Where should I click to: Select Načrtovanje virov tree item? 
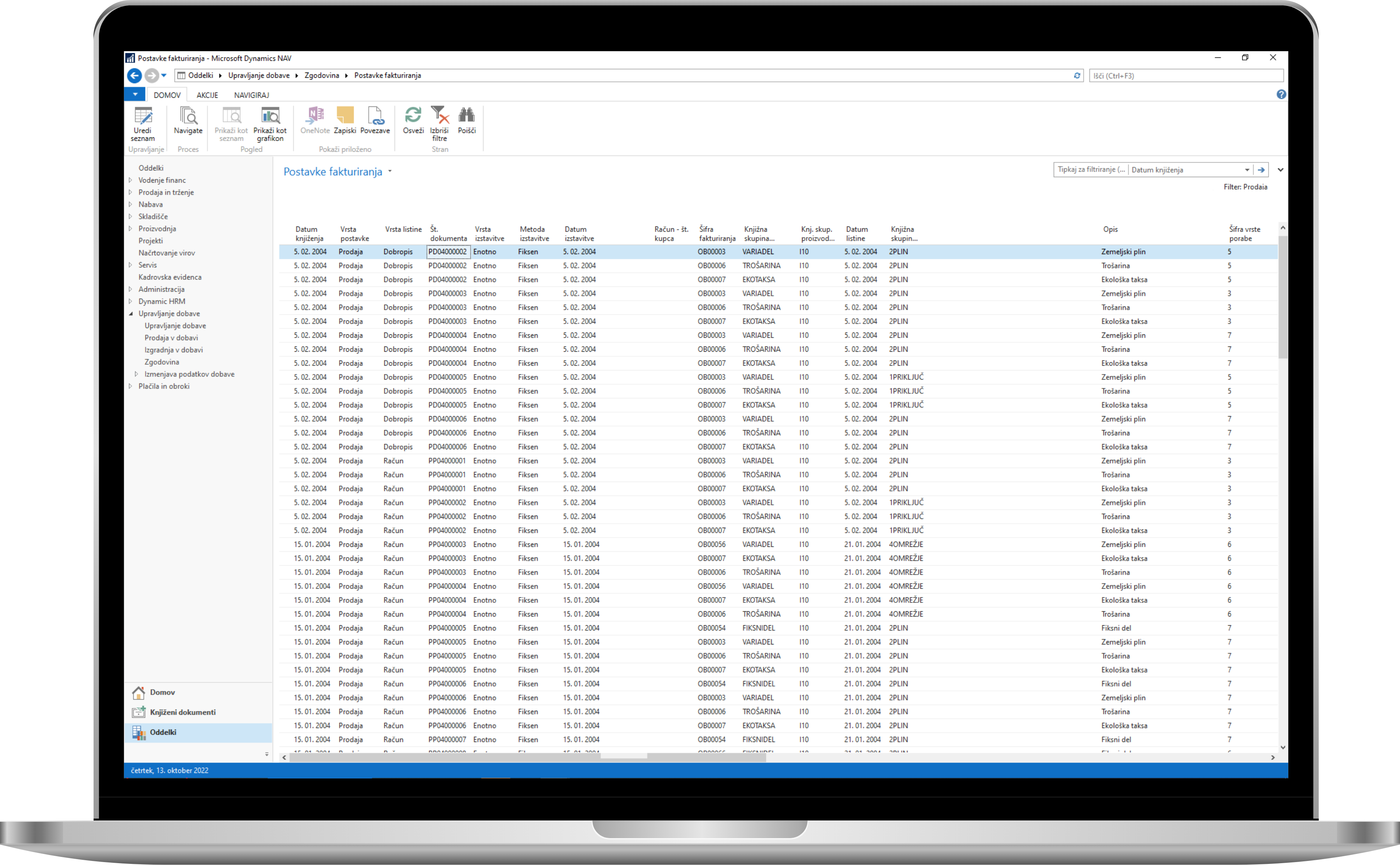[167, 253]
